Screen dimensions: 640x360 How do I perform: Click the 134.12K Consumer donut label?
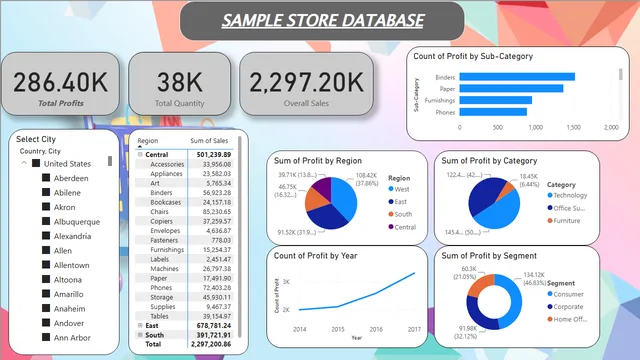pyautogui.click(x=534, y=278)
